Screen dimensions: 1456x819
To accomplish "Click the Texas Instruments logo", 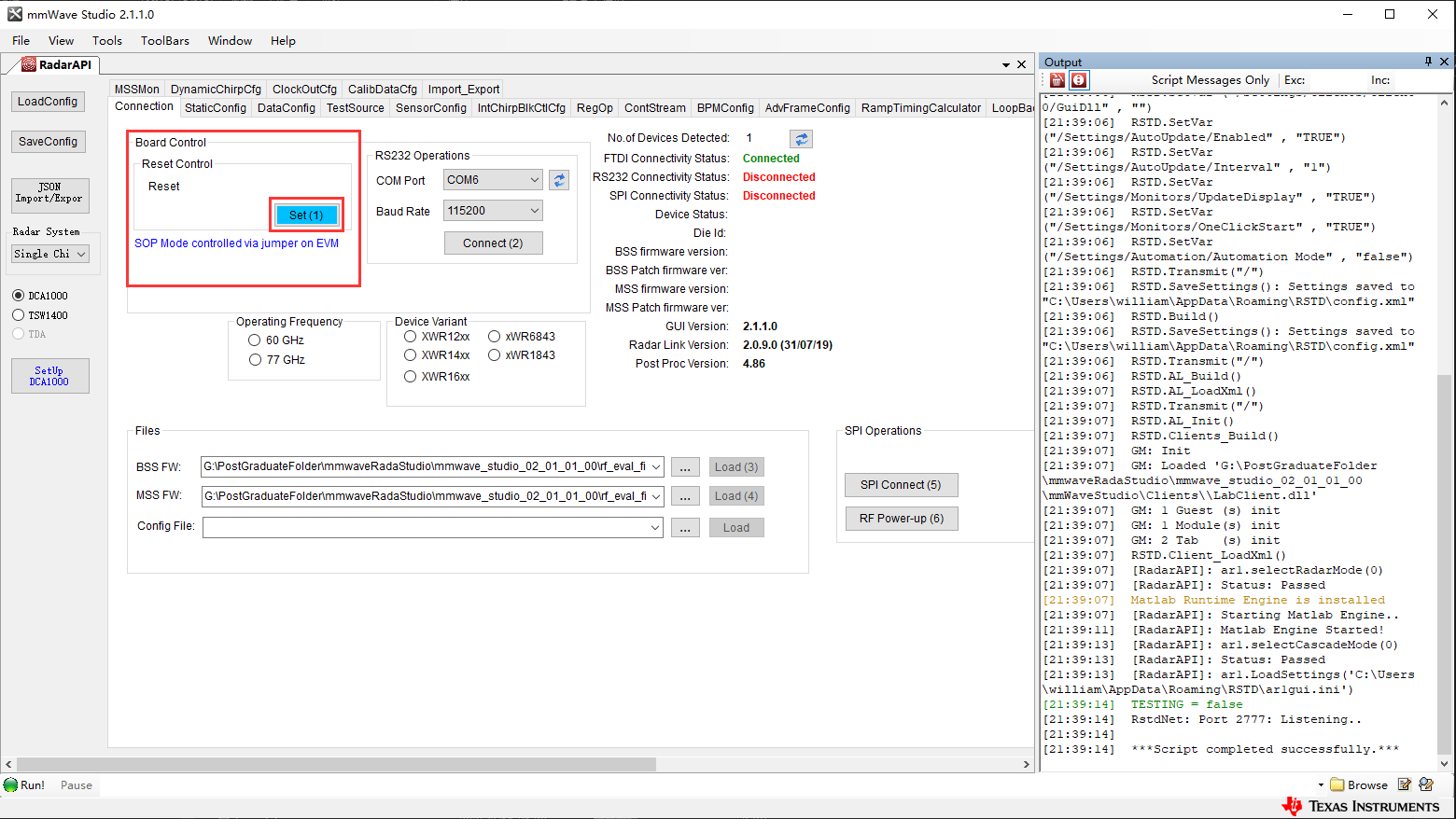I will (1361, 806).
